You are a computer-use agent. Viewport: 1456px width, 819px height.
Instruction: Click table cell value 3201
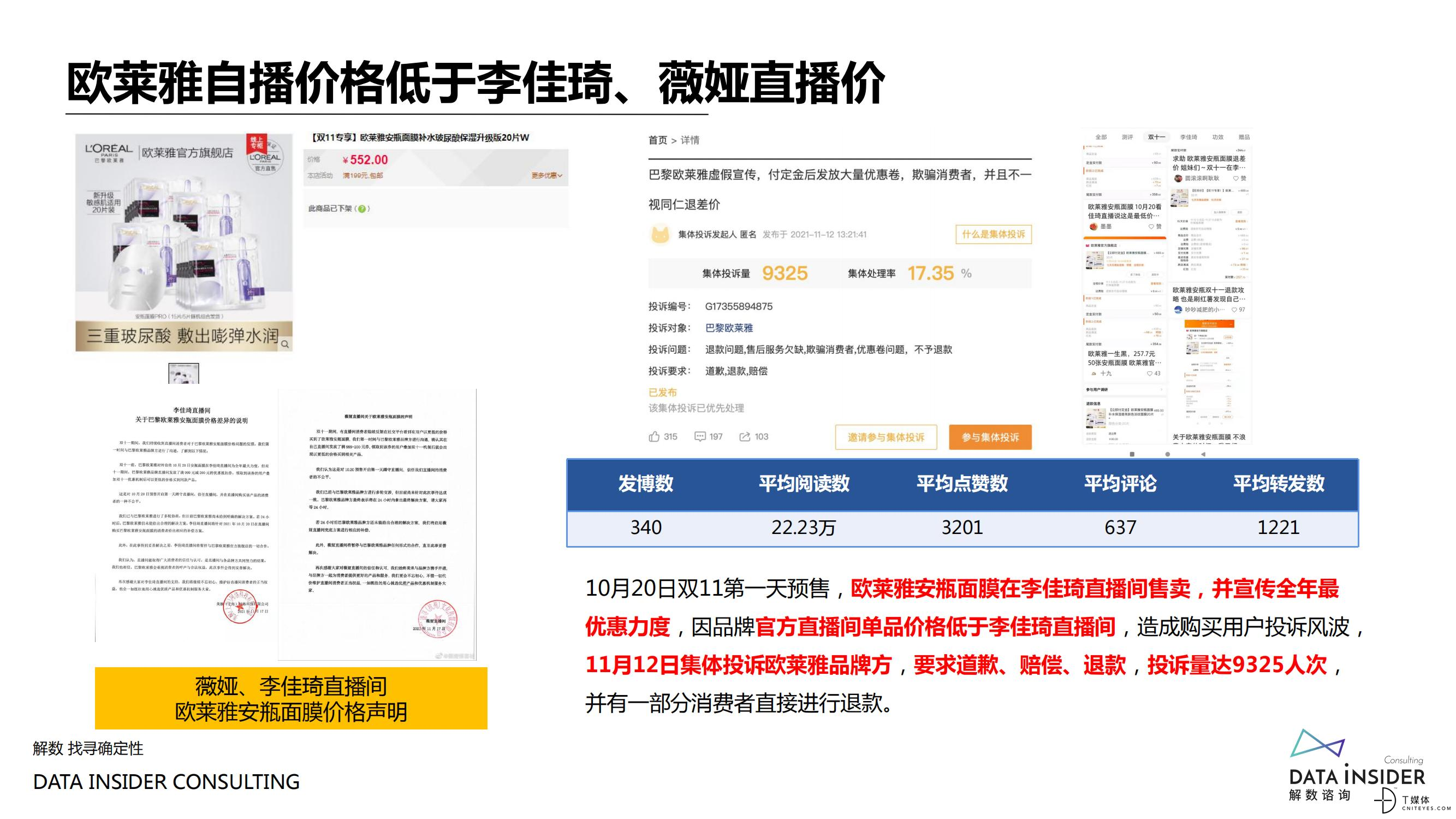[962, 527]
